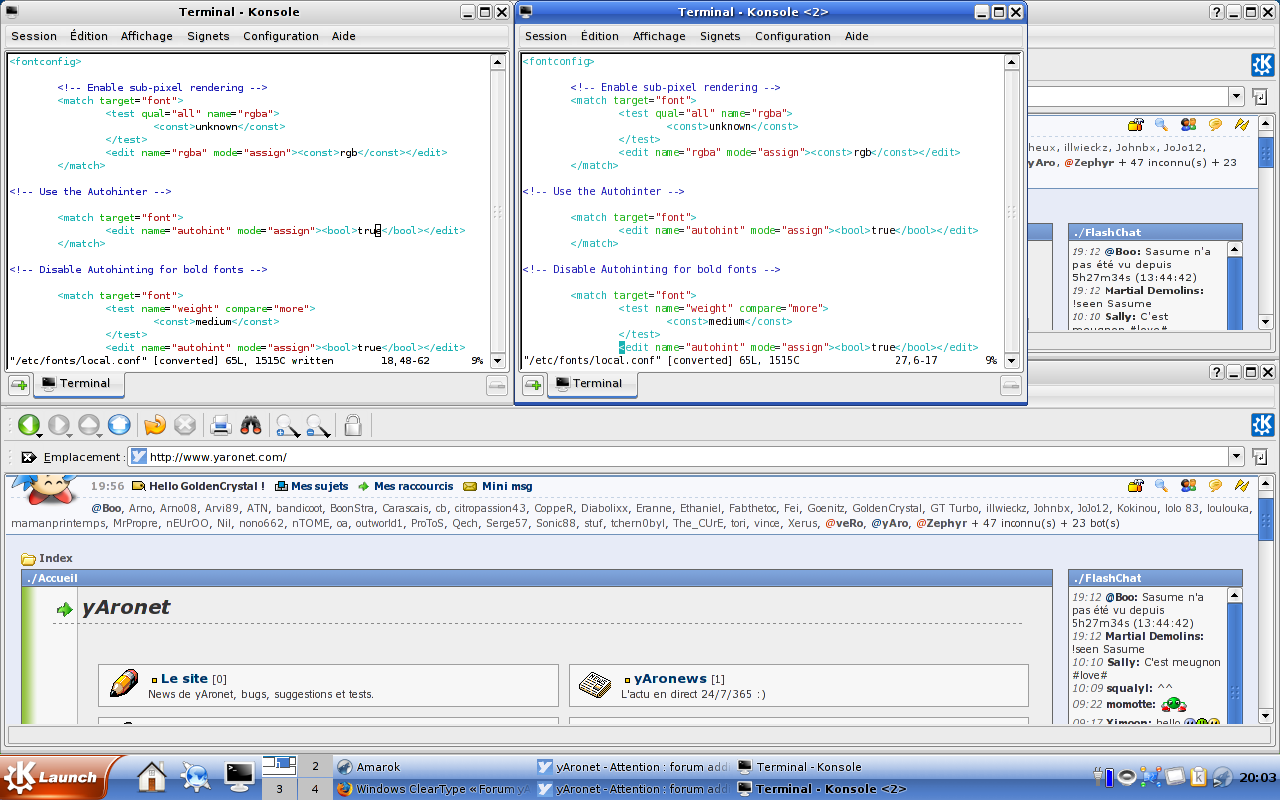Click scroll-up arrow in left Konsole scrollbar

(497, 62)
